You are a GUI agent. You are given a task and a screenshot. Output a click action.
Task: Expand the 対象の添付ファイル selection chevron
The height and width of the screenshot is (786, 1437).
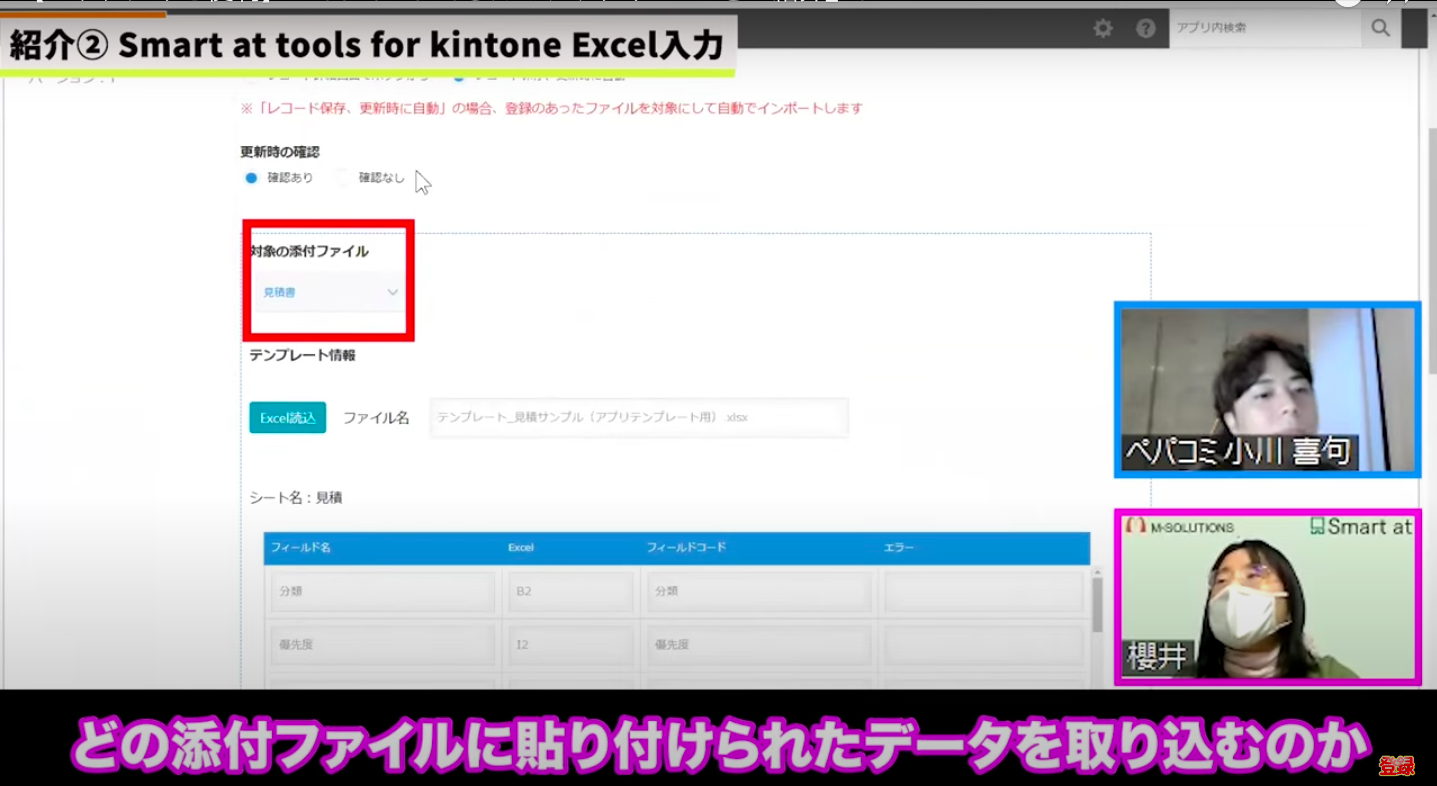tap(392, 293)
